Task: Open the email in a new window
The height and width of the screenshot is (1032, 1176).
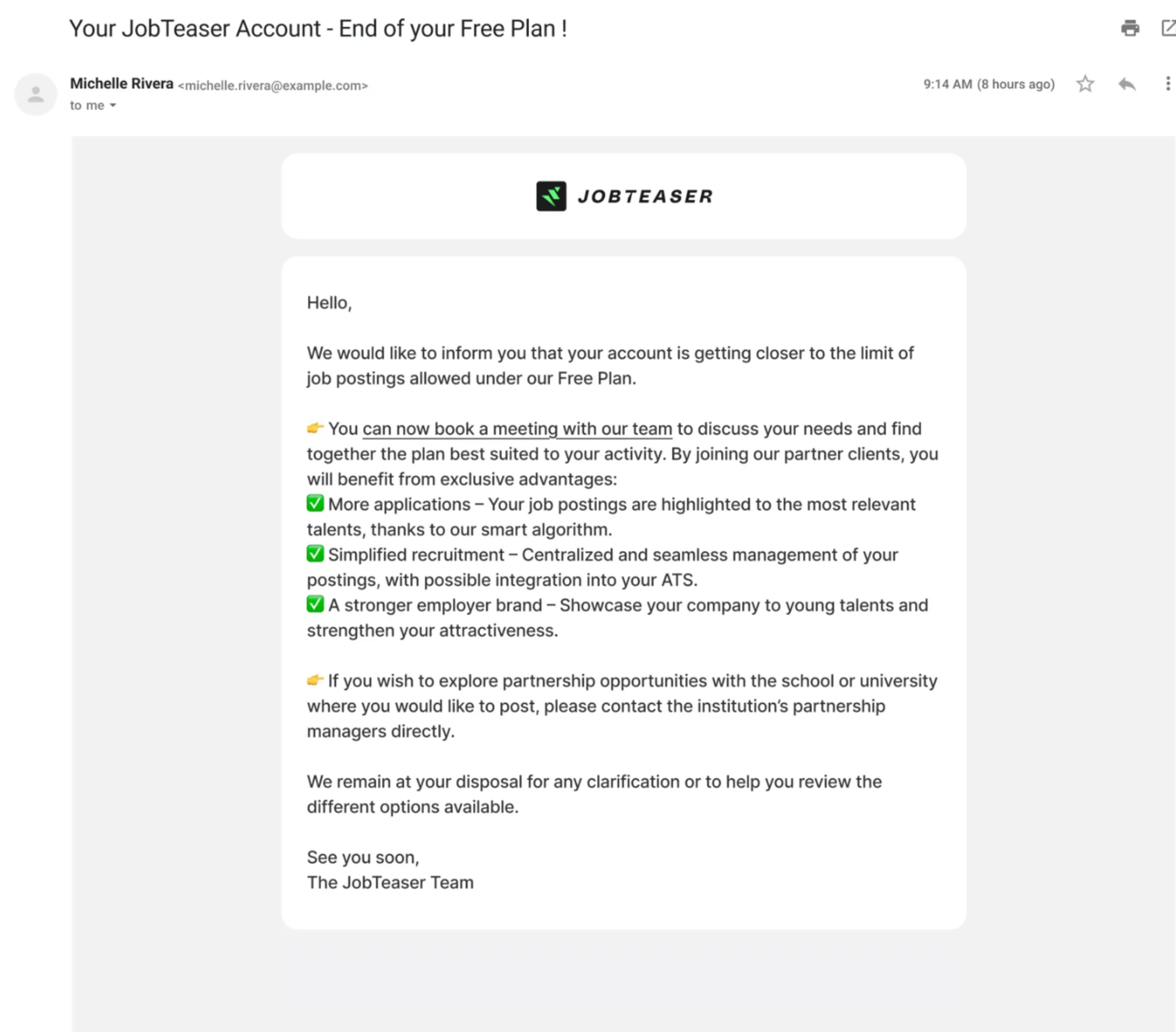Action: 1167,29
